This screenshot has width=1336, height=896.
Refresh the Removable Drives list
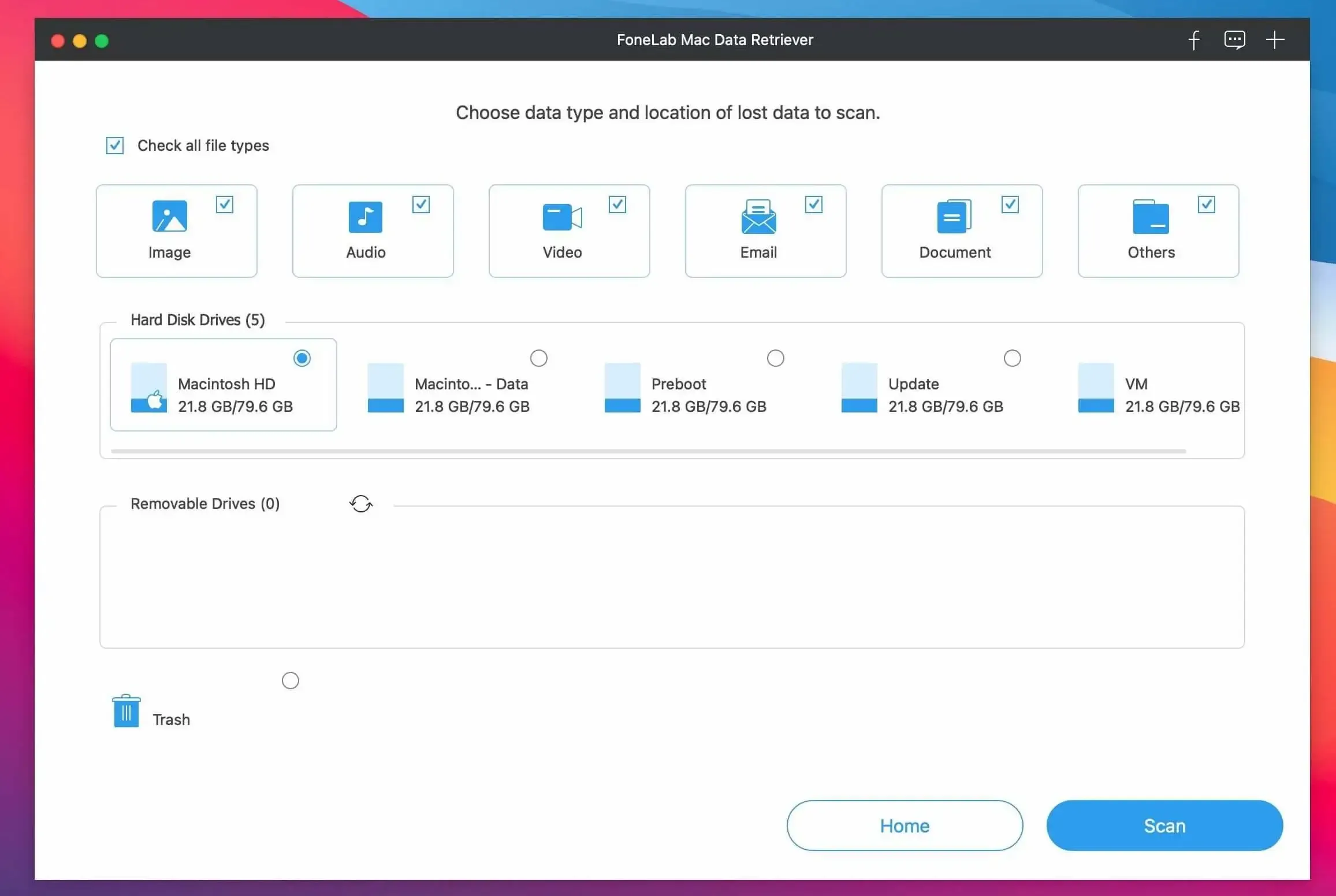coord(362,503)
